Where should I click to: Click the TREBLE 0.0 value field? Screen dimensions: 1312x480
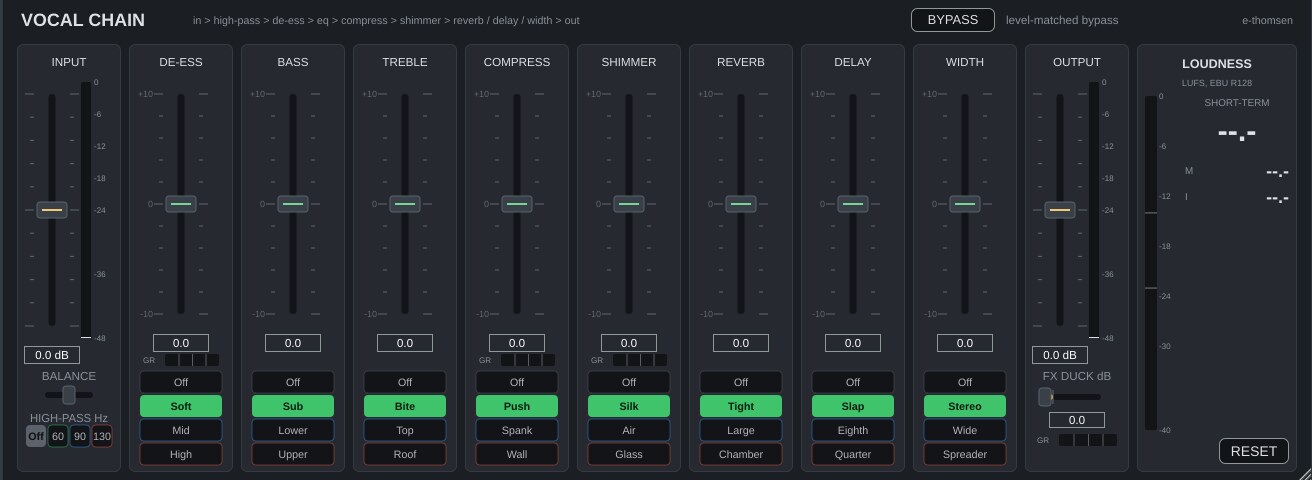(405, 343)
